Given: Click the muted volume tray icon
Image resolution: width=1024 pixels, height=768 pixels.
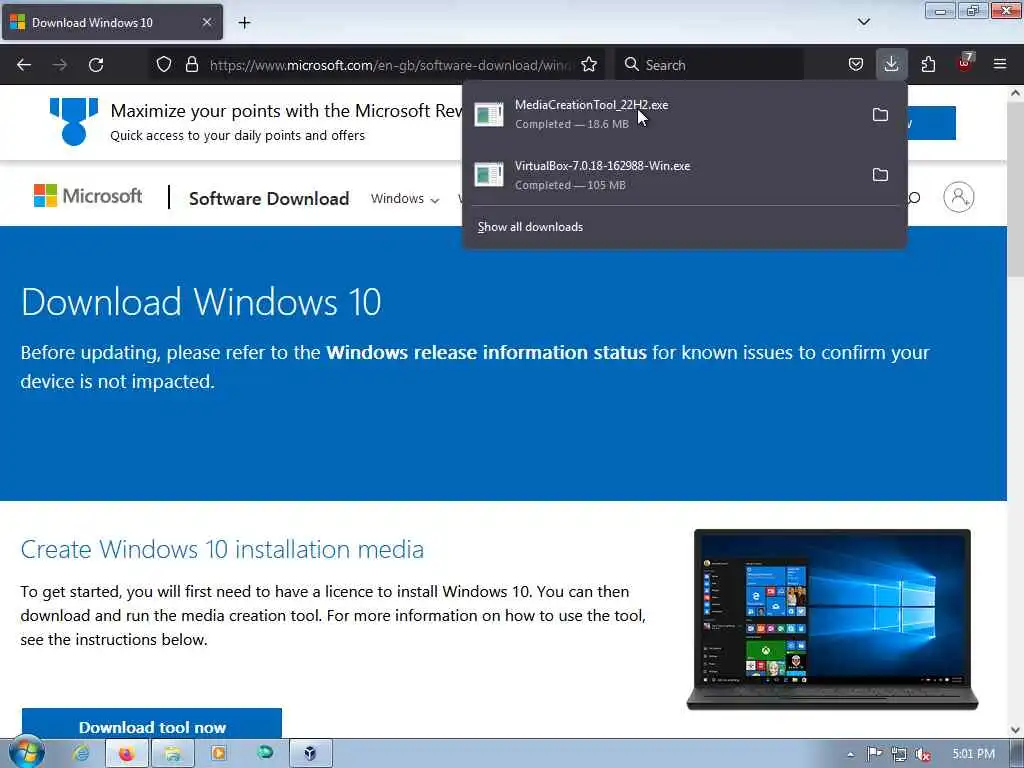Looking at the screenshot, I should pos(923,754).
